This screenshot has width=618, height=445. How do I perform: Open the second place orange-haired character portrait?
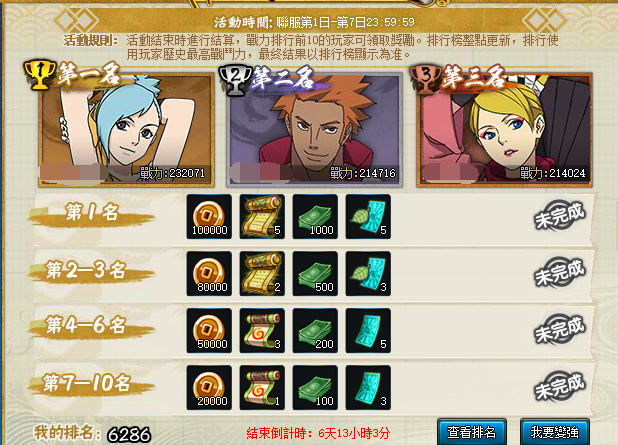[314, 130]
